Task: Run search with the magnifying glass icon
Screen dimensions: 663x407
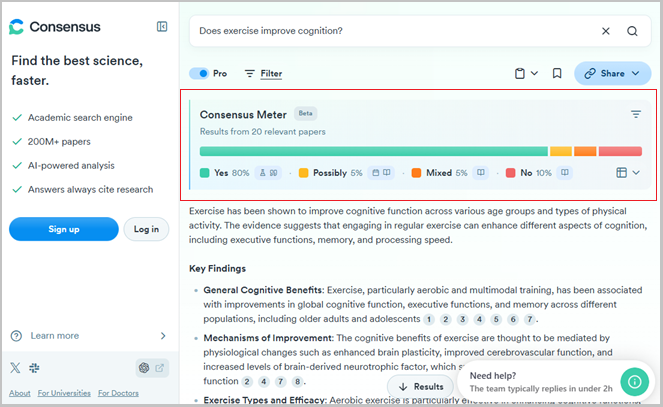Action: [x=632, y=31]
